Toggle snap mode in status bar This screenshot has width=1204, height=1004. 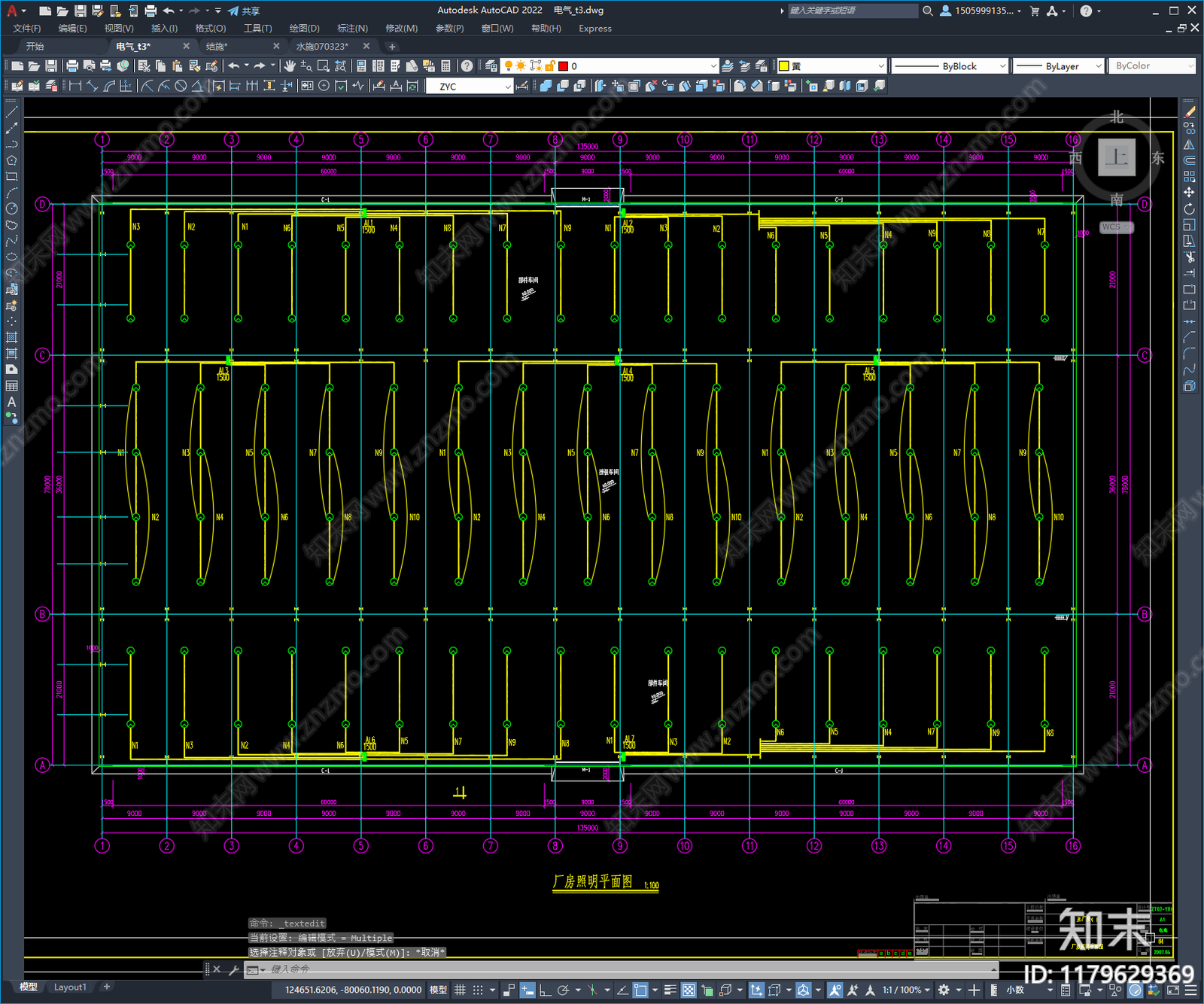tap(477, 990)
